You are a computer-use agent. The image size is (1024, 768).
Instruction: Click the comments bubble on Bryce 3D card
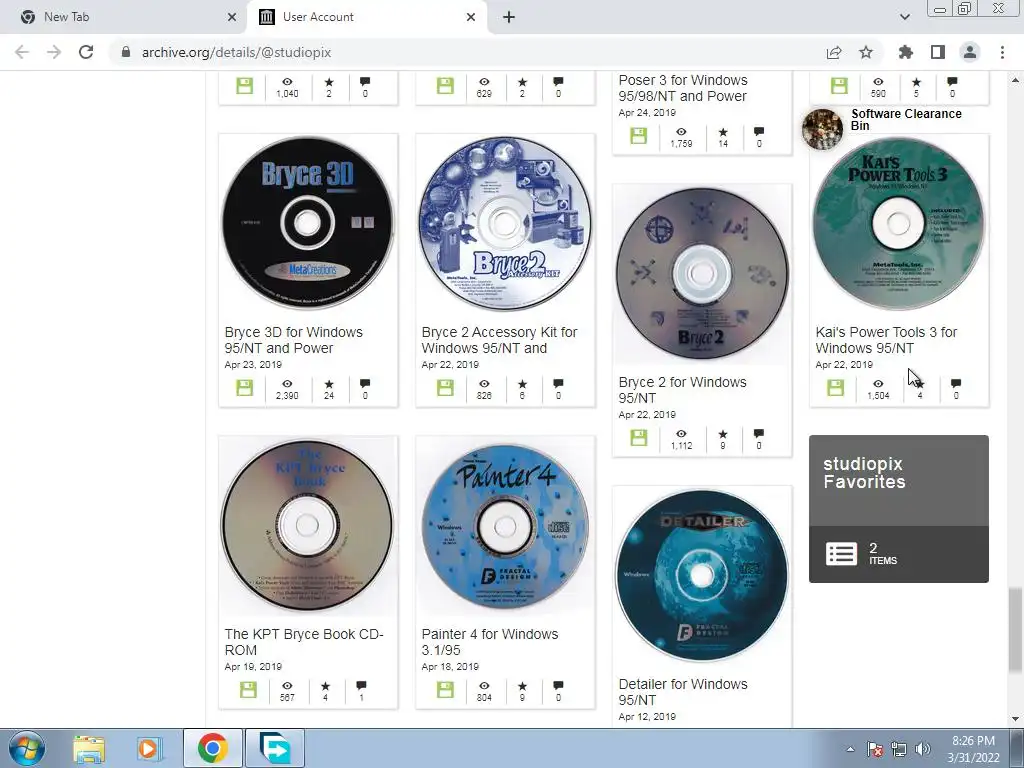pos(365,384)
